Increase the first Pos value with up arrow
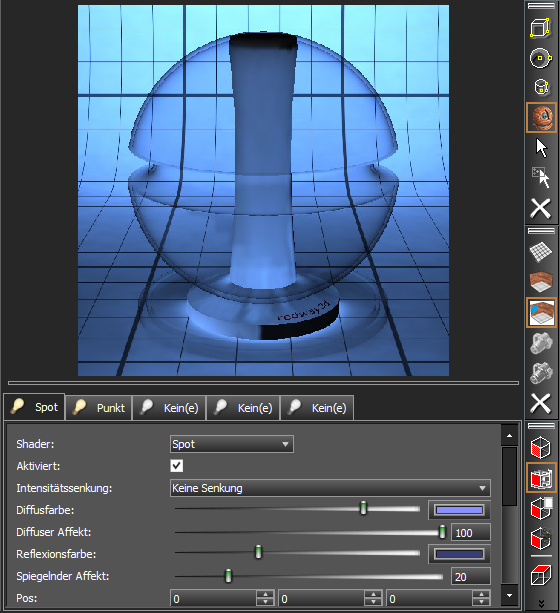560x613 pixels. click(x=266, y=594)
